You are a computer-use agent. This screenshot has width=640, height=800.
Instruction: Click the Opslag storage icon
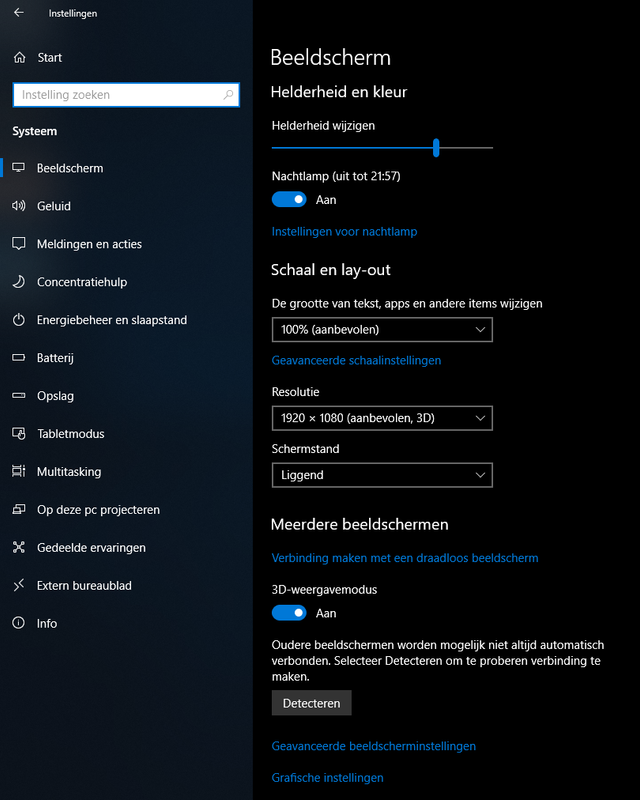pyautogui.click(x=18, y=395)
